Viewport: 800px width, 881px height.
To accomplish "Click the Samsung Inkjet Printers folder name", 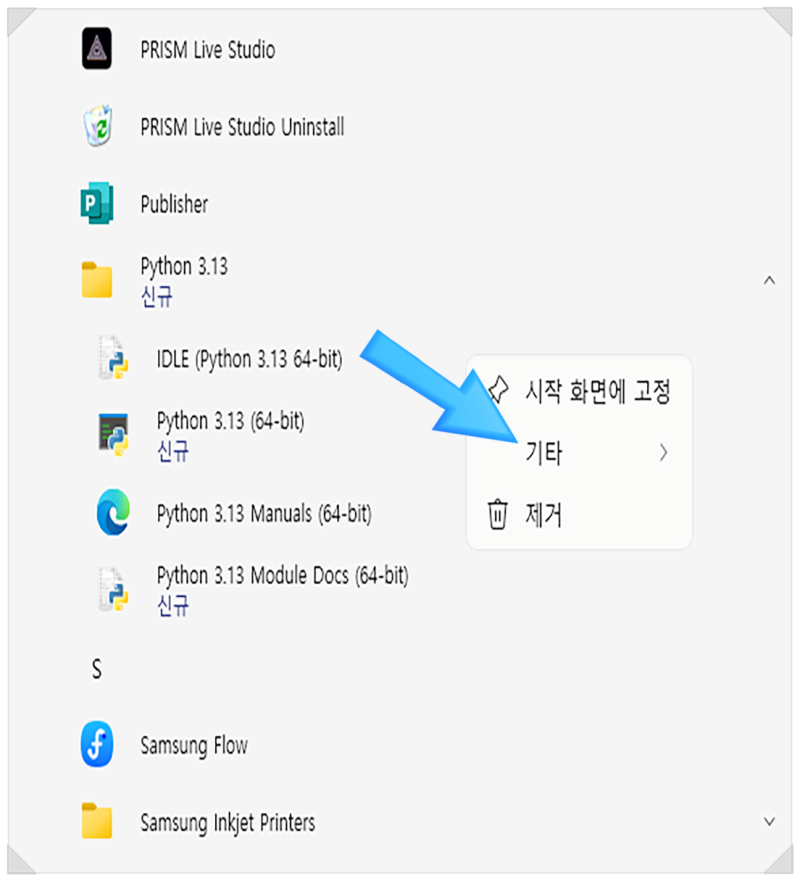I will pyautogui.click(x=228, y=823).
